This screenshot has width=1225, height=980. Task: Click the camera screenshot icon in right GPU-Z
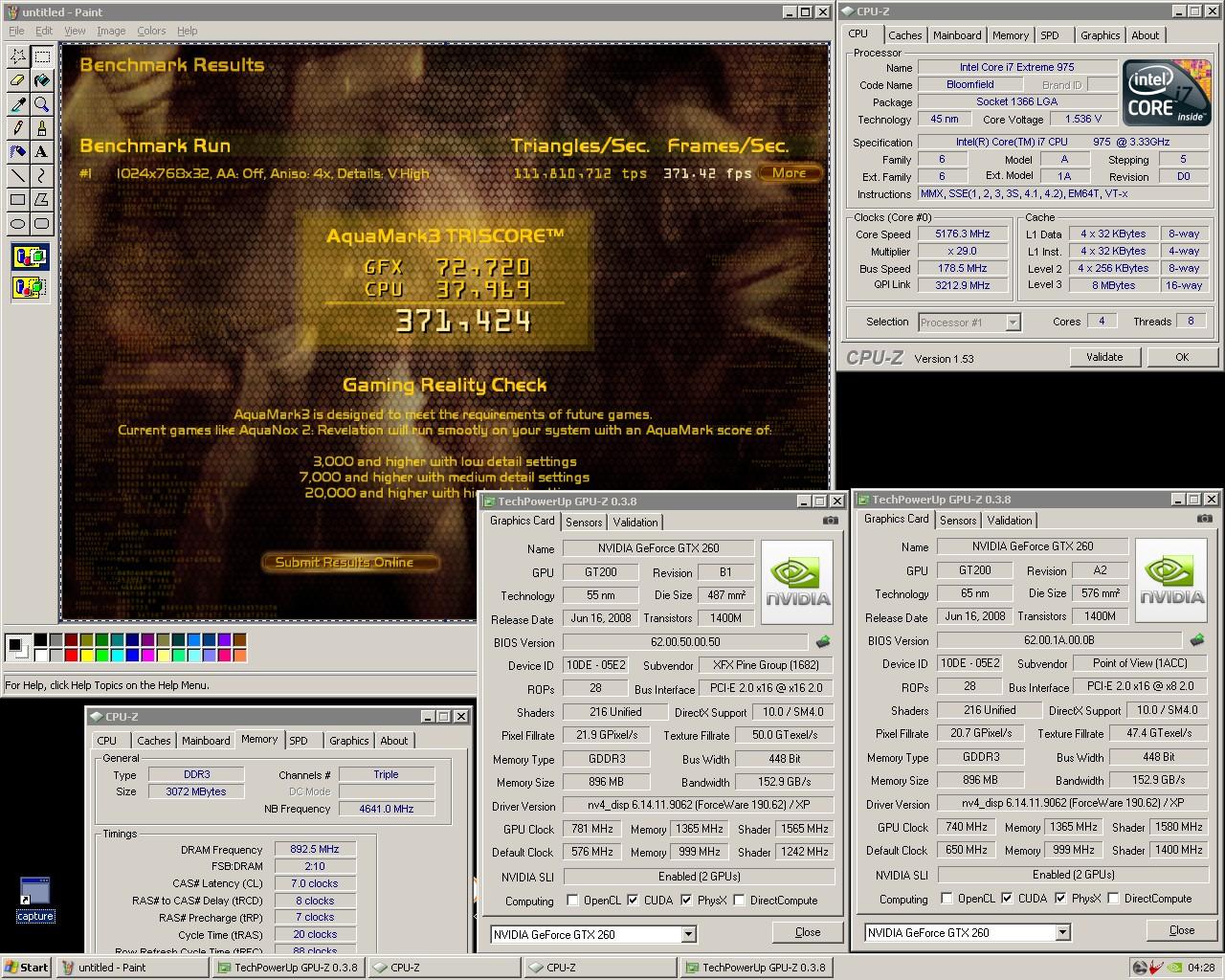point(1205,519)
